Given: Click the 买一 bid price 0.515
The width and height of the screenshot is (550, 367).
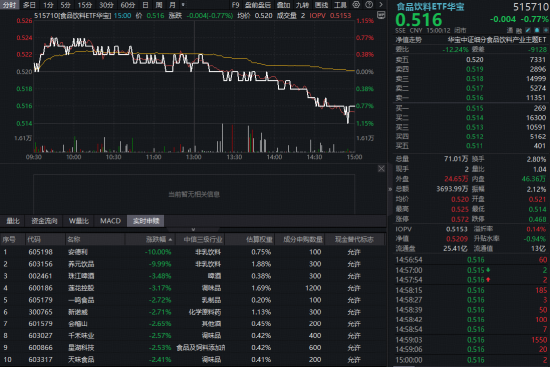Looking at the screenshot, I should click(475, 108).
